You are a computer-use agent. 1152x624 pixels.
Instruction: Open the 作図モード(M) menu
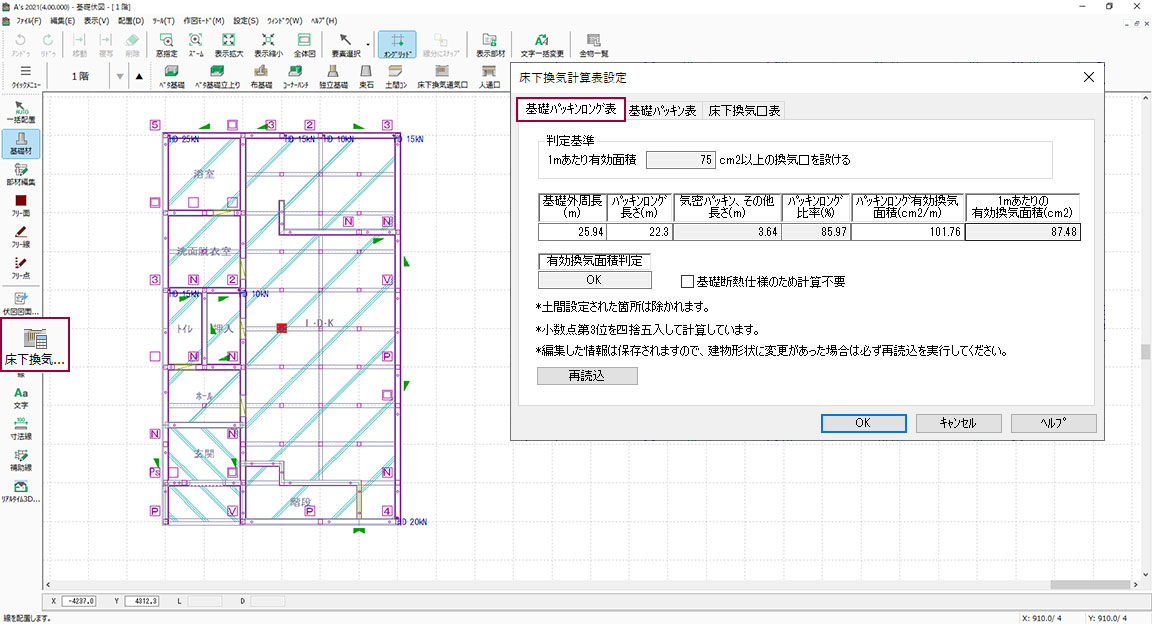tap(204, 21)
